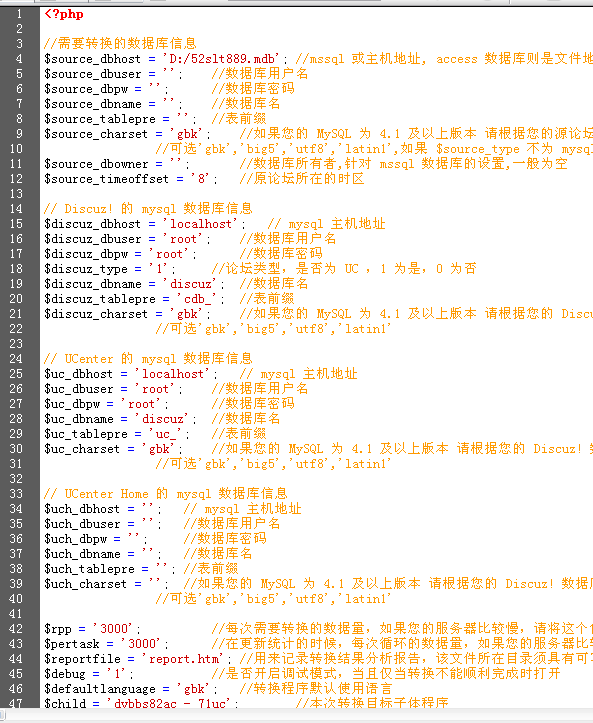Click line number 2 in the gutter

point(19,29)
